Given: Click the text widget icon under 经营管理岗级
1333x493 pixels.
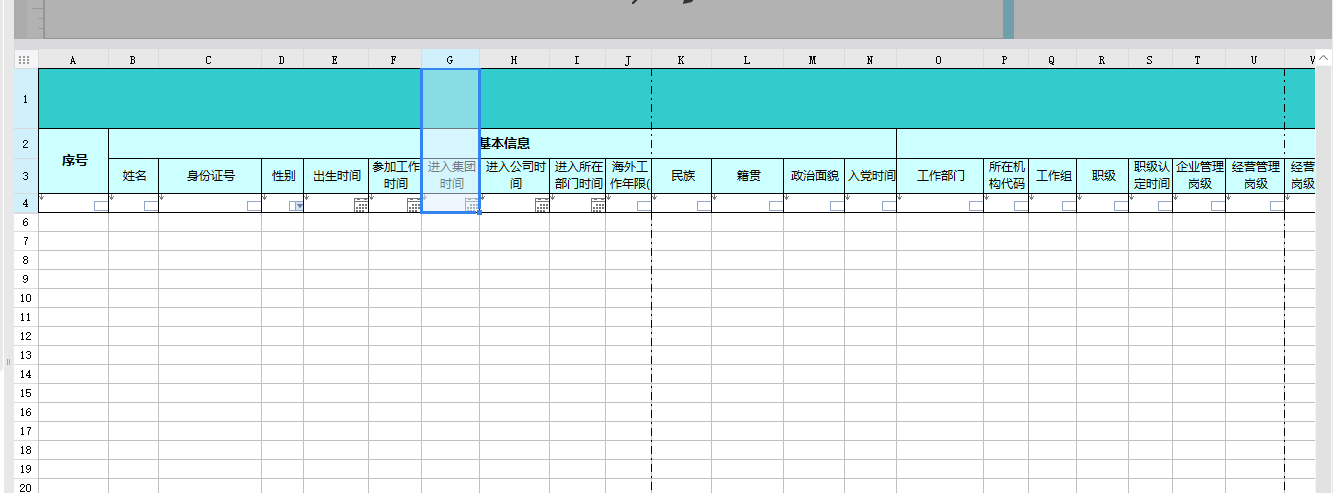Looking at the screenshot, I should (x=1277, y=206).
